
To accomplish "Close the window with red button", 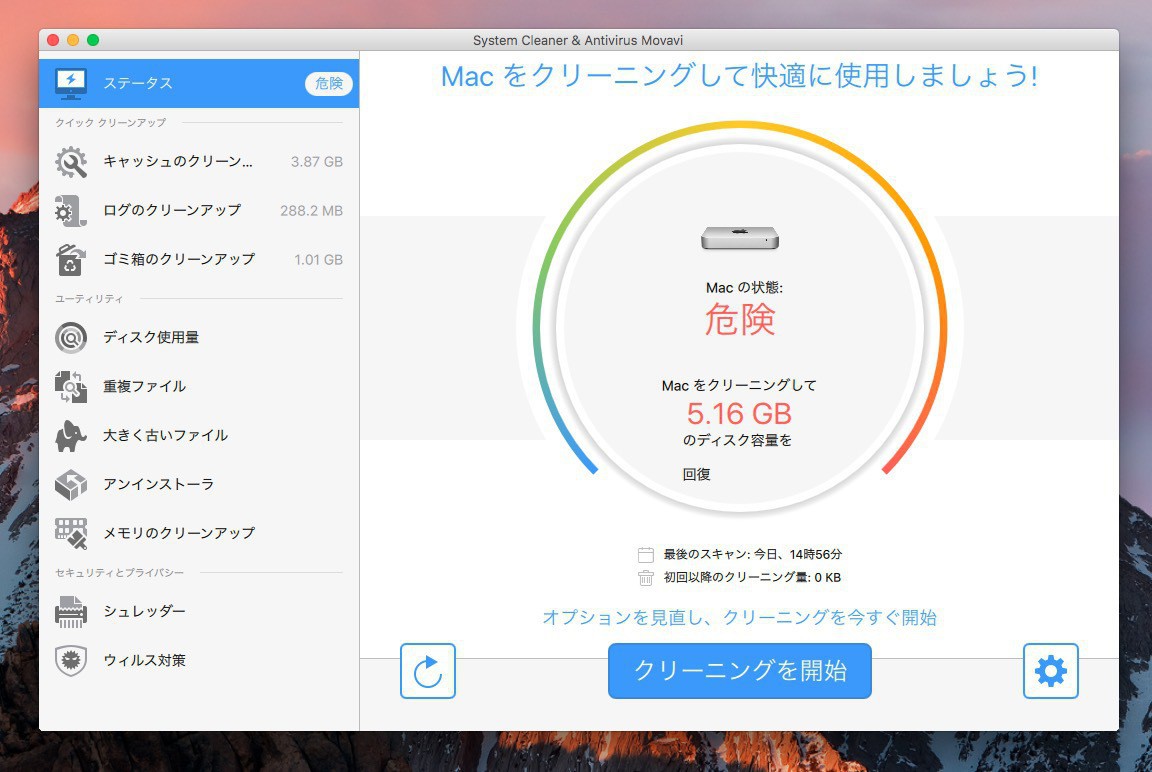I will [x=53, y=40].
